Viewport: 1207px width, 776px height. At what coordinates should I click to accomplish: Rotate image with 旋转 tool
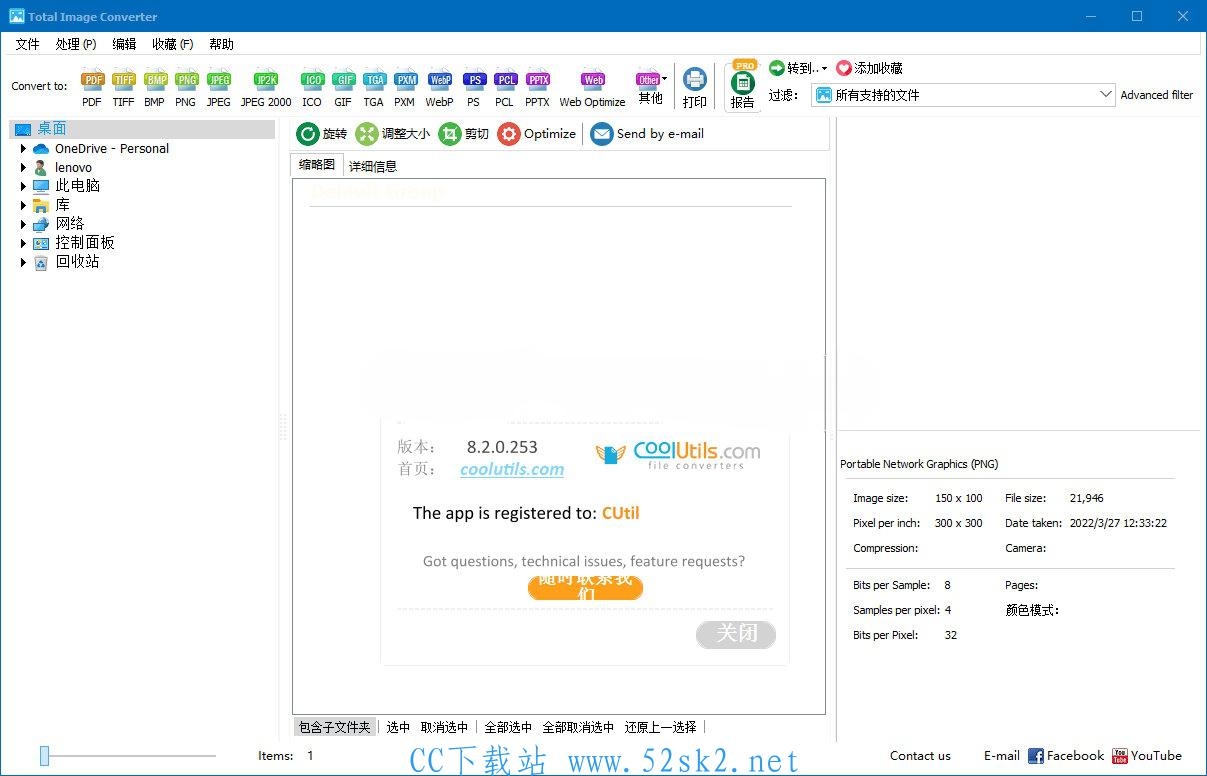(322, 134)
